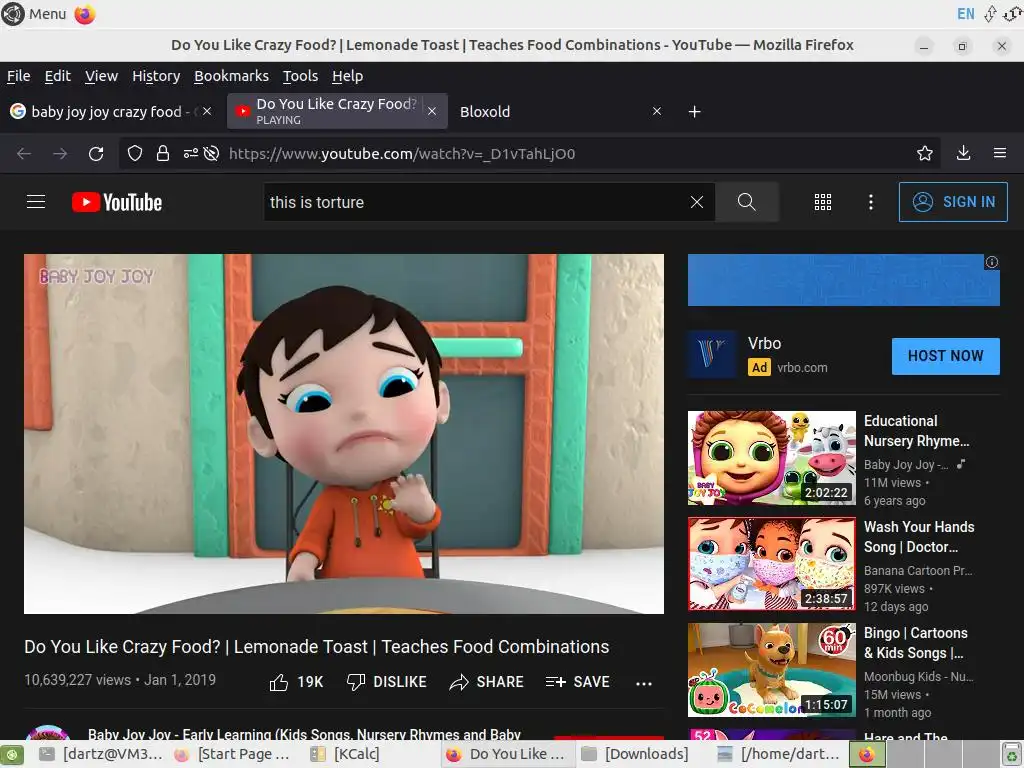Click the YouTube search magnifier button
1024x768 pixels.
click(746, 202)
